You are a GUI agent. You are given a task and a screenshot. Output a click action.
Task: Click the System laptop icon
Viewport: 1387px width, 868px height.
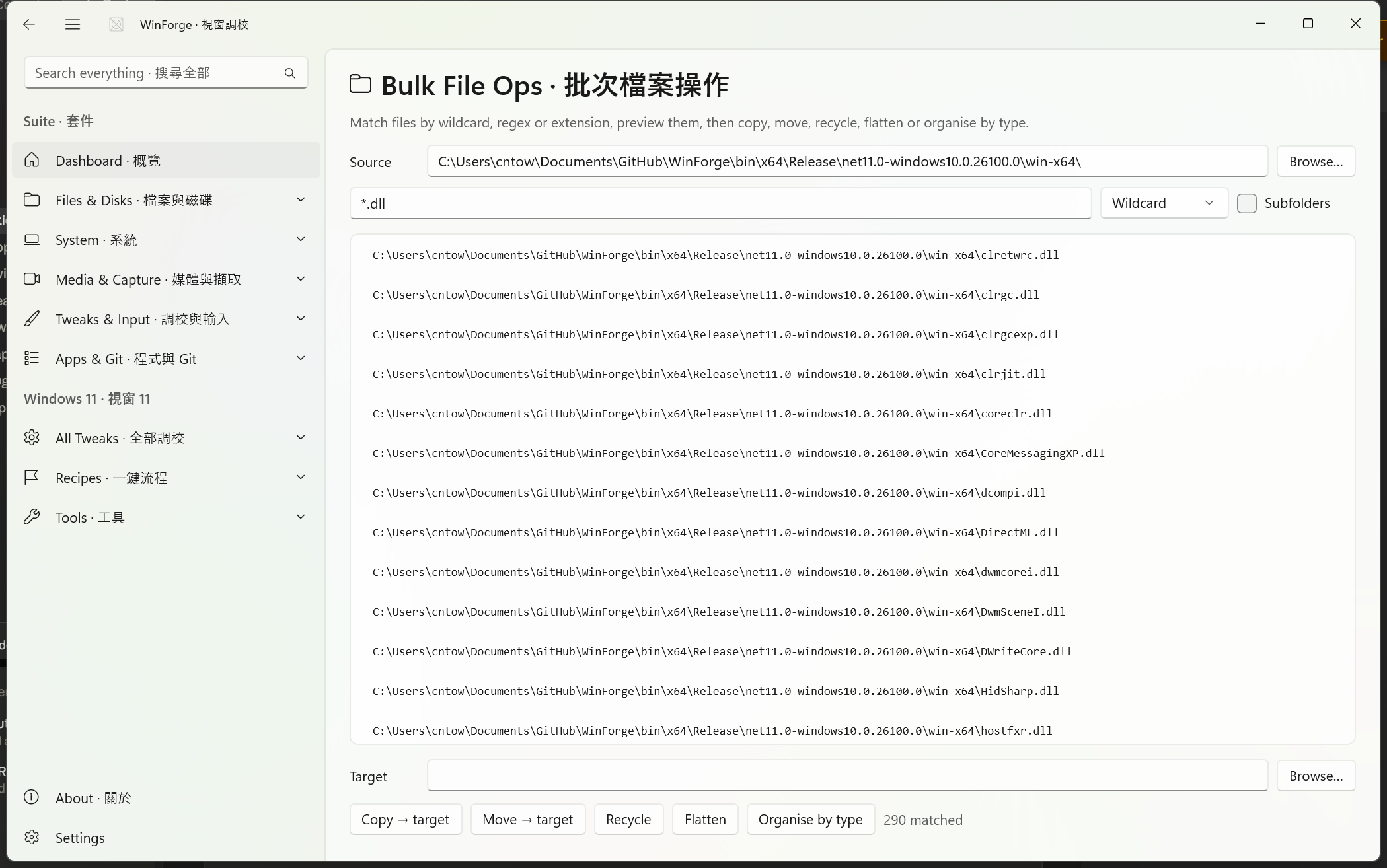tap(32, 239)
